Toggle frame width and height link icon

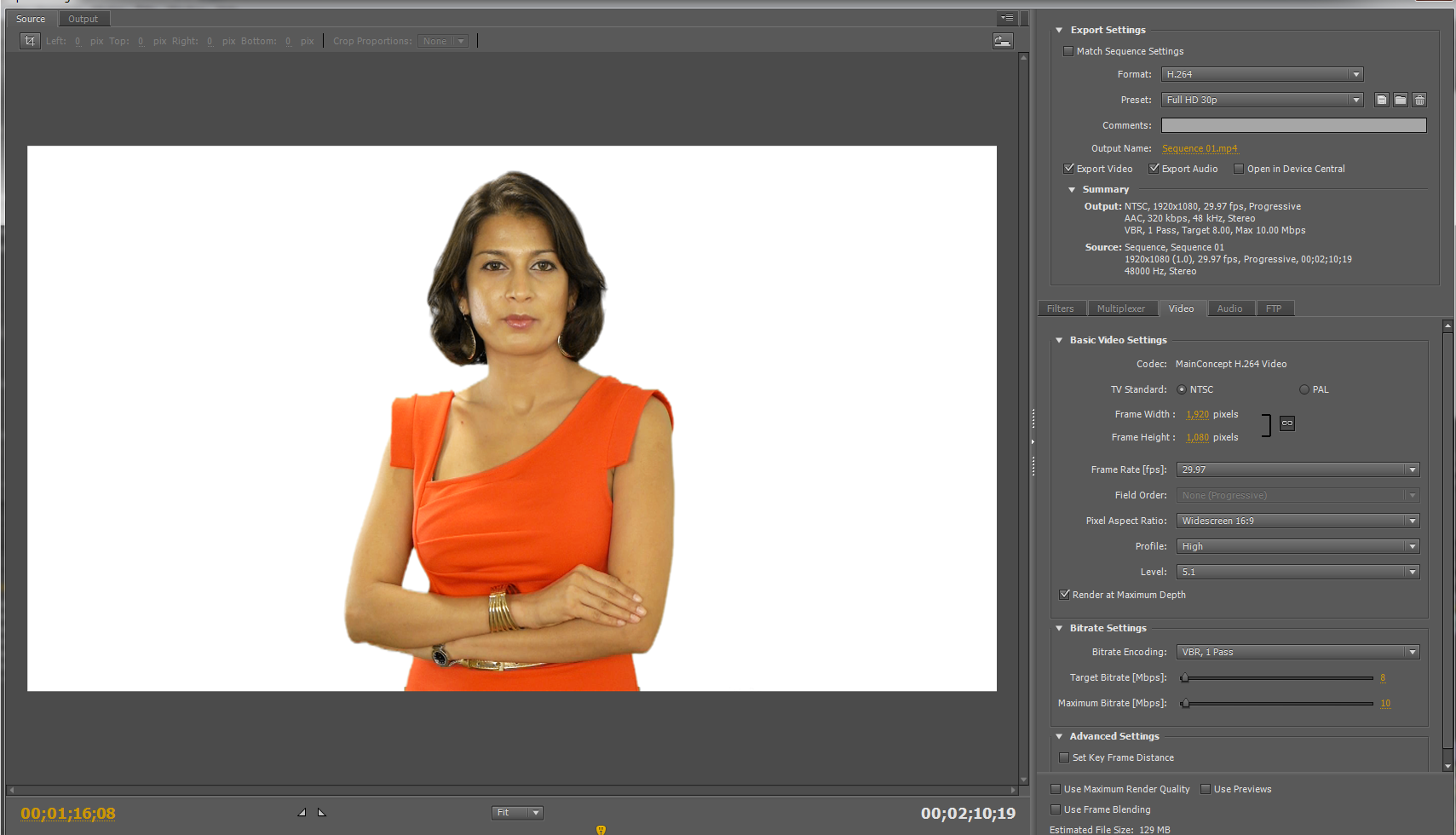point(1287,423)
